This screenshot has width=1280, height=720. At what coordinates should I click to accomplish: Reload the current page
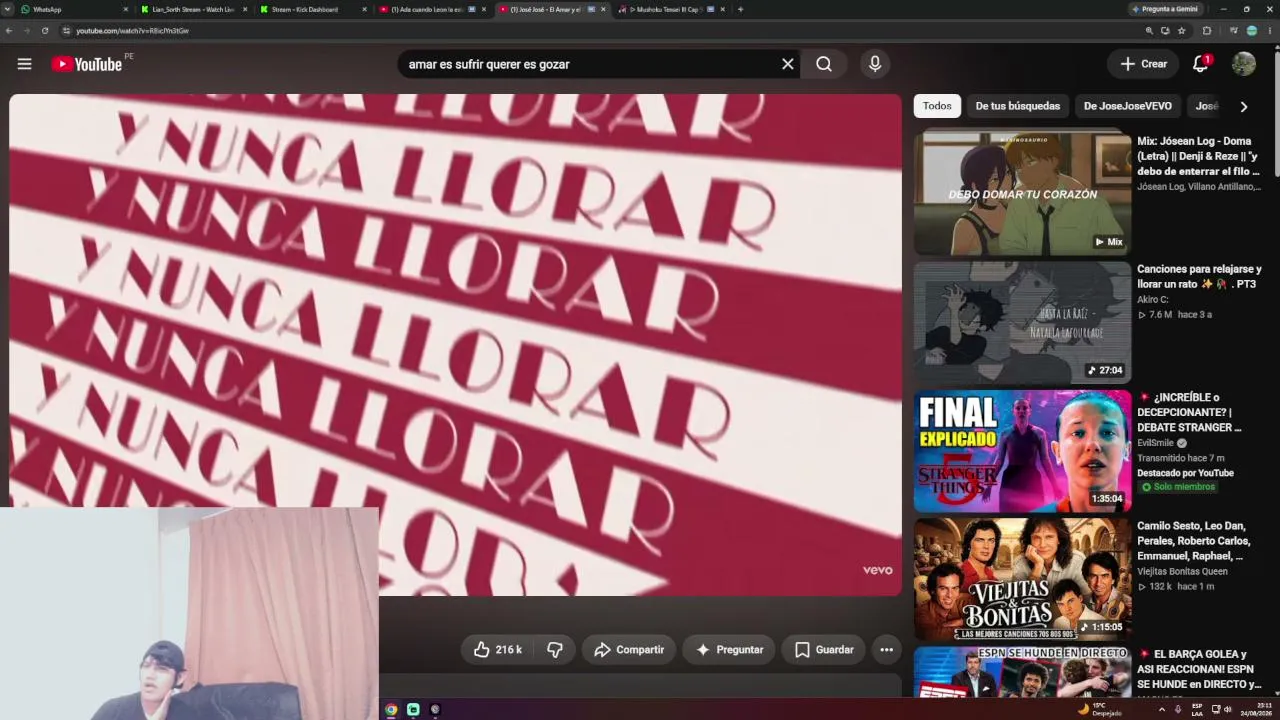[x=45, y=31]
